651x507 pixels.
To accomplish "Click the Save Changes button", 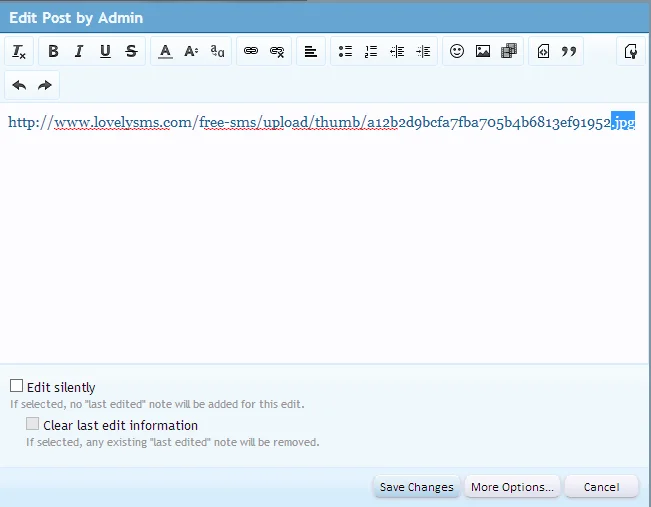I will pyautogui.click(x=416, y=487).
